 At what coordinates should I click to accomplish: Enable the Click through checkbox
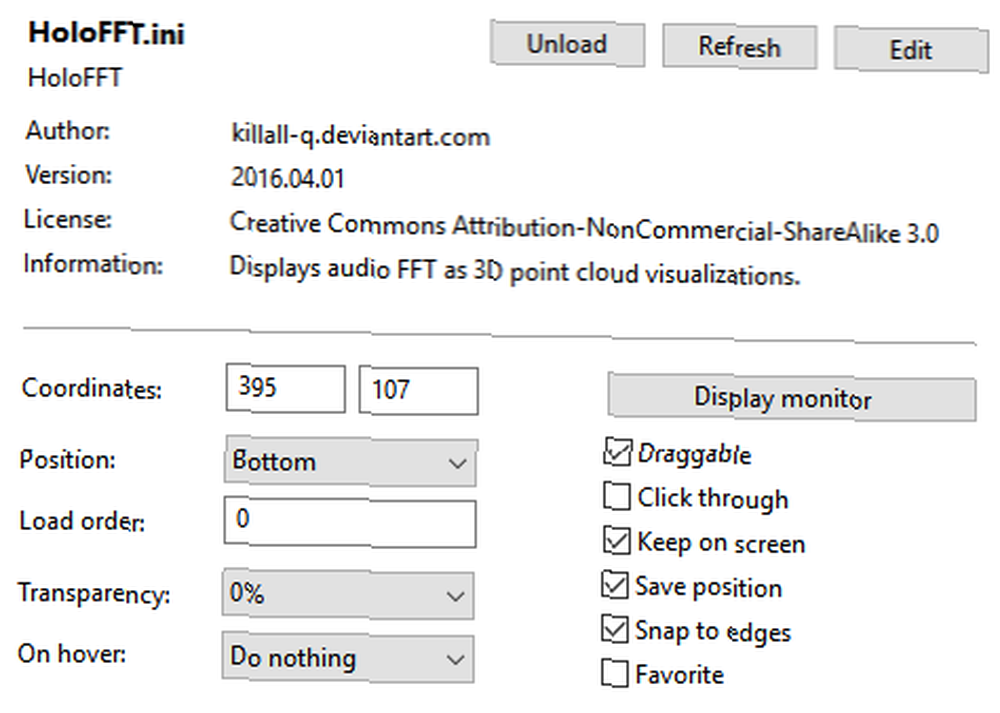point(616,496)
